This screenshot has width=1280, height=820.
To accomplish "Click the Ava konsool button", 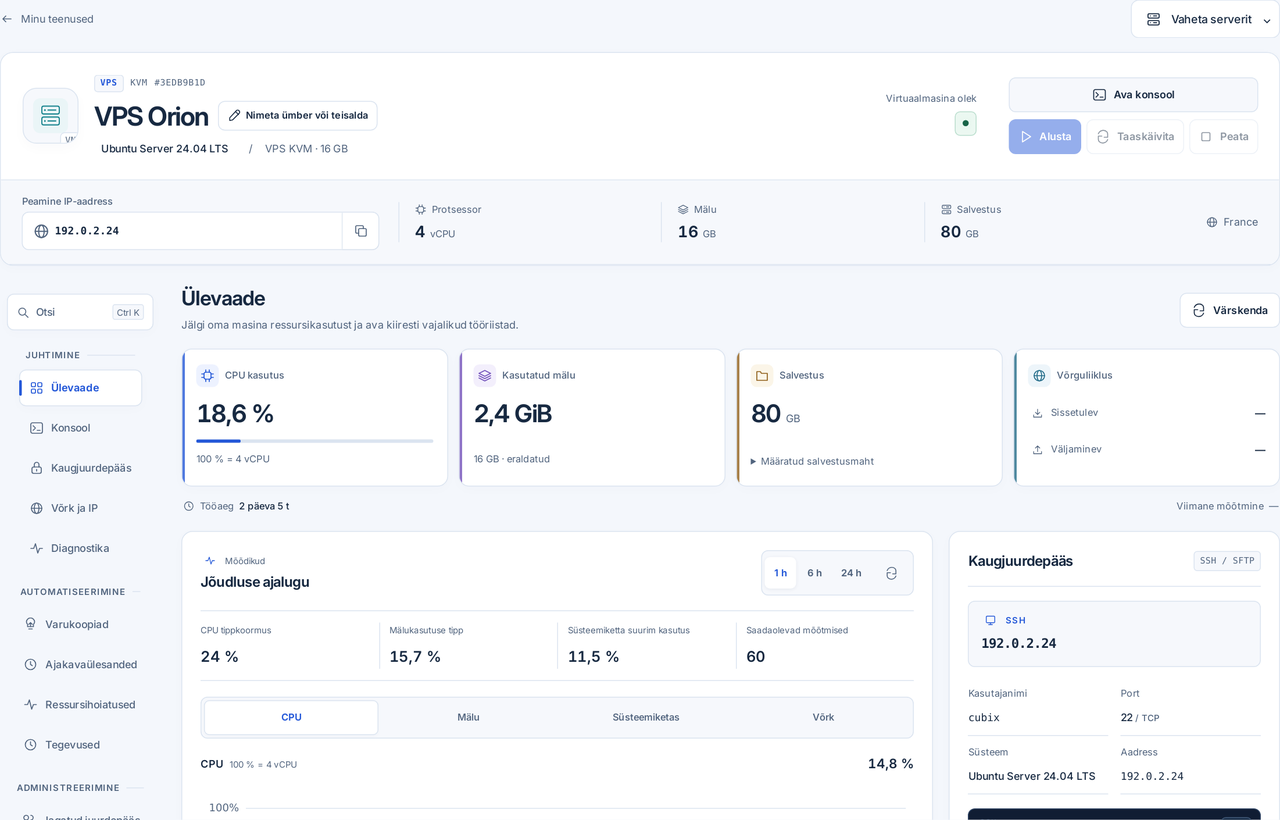I will click(x=1133, y=95).
